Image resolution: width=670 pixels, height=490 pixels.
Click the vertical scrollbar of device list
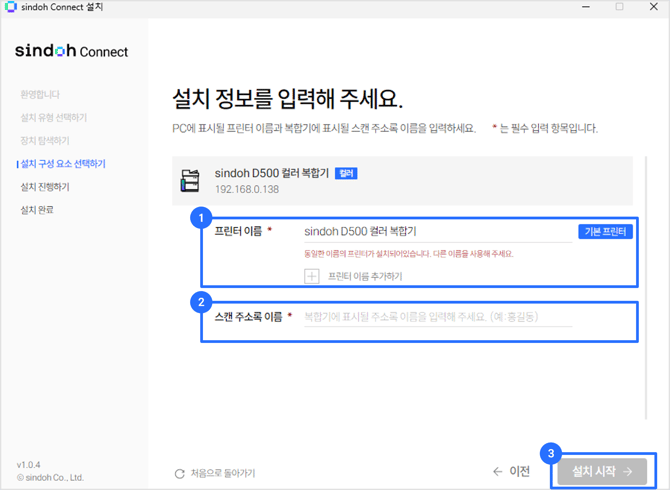(646, 288)
